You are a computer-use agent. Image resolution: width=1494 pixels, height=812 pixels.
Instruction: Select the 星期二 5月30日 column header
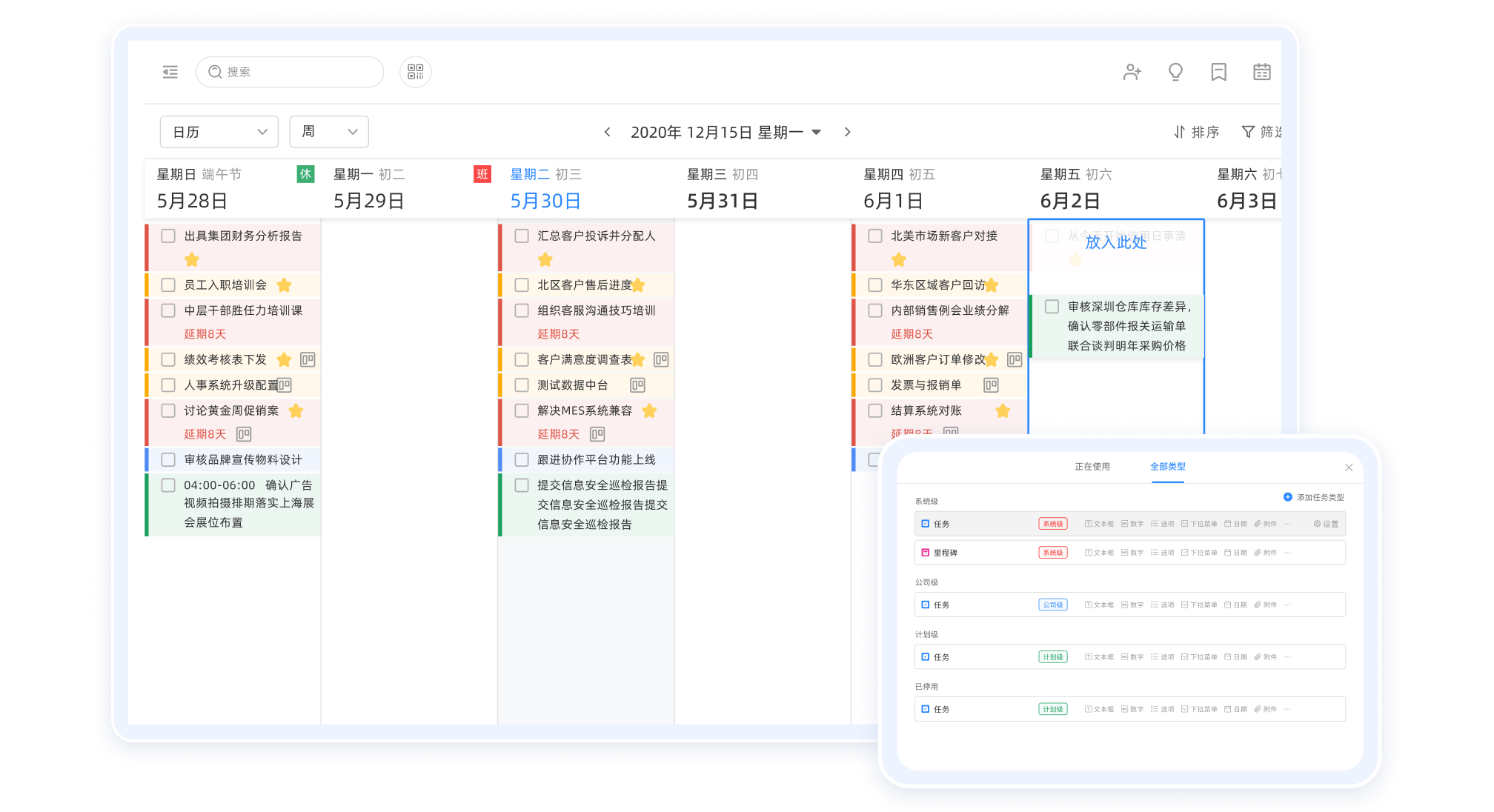pos(585,188)
